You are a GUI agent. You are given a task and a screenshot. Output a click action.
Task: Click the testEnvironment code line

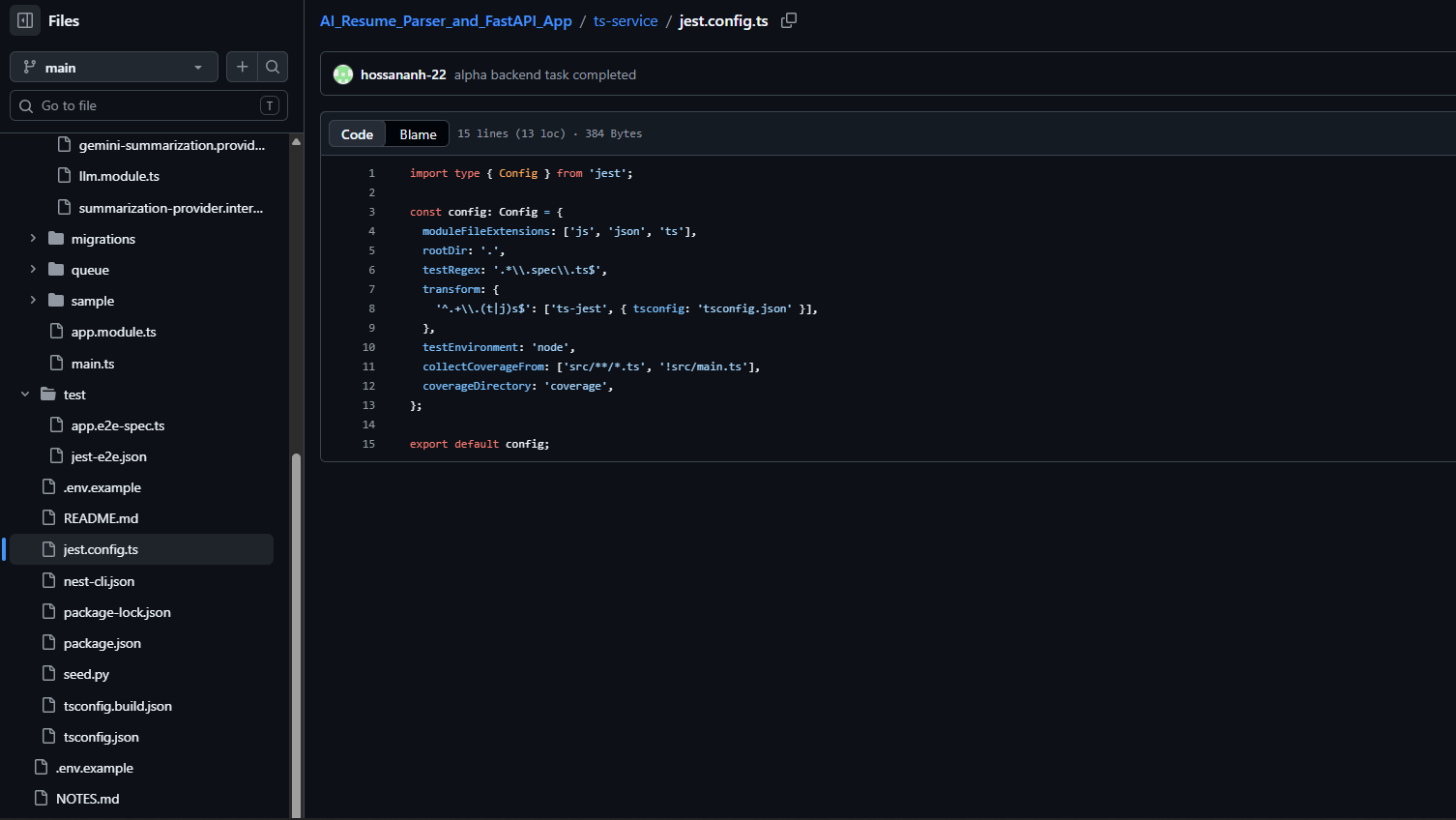pyautogui.click(x=499, y=347)
